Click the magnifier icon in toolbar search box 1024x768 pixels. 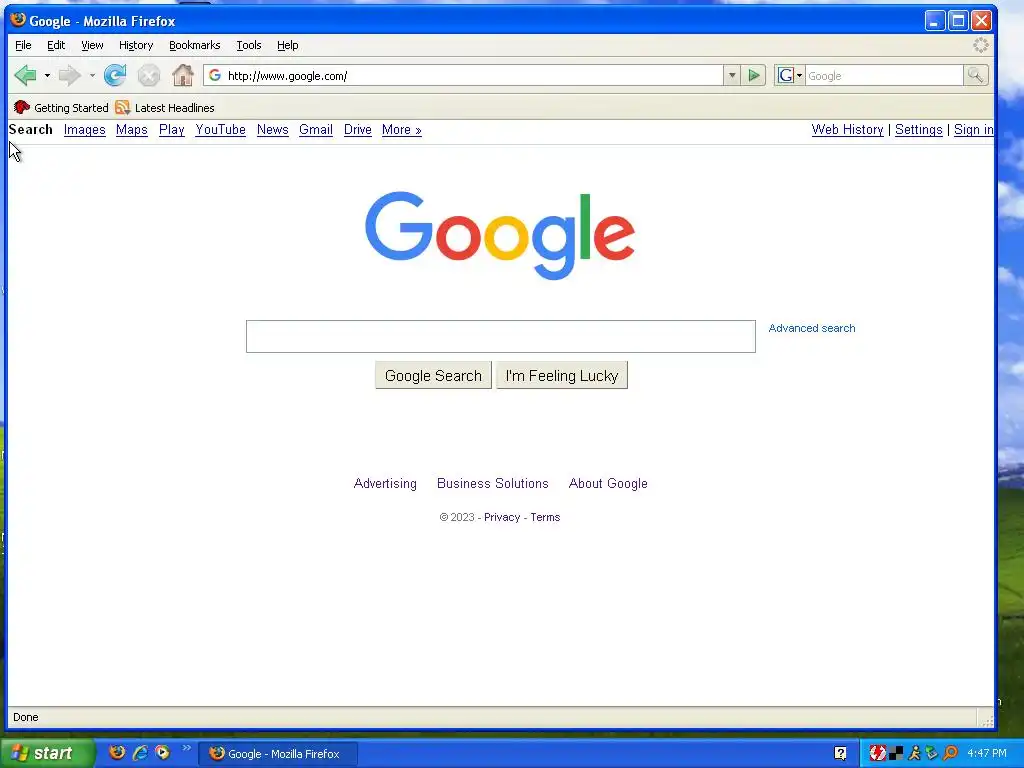click(x=976, y=76)
